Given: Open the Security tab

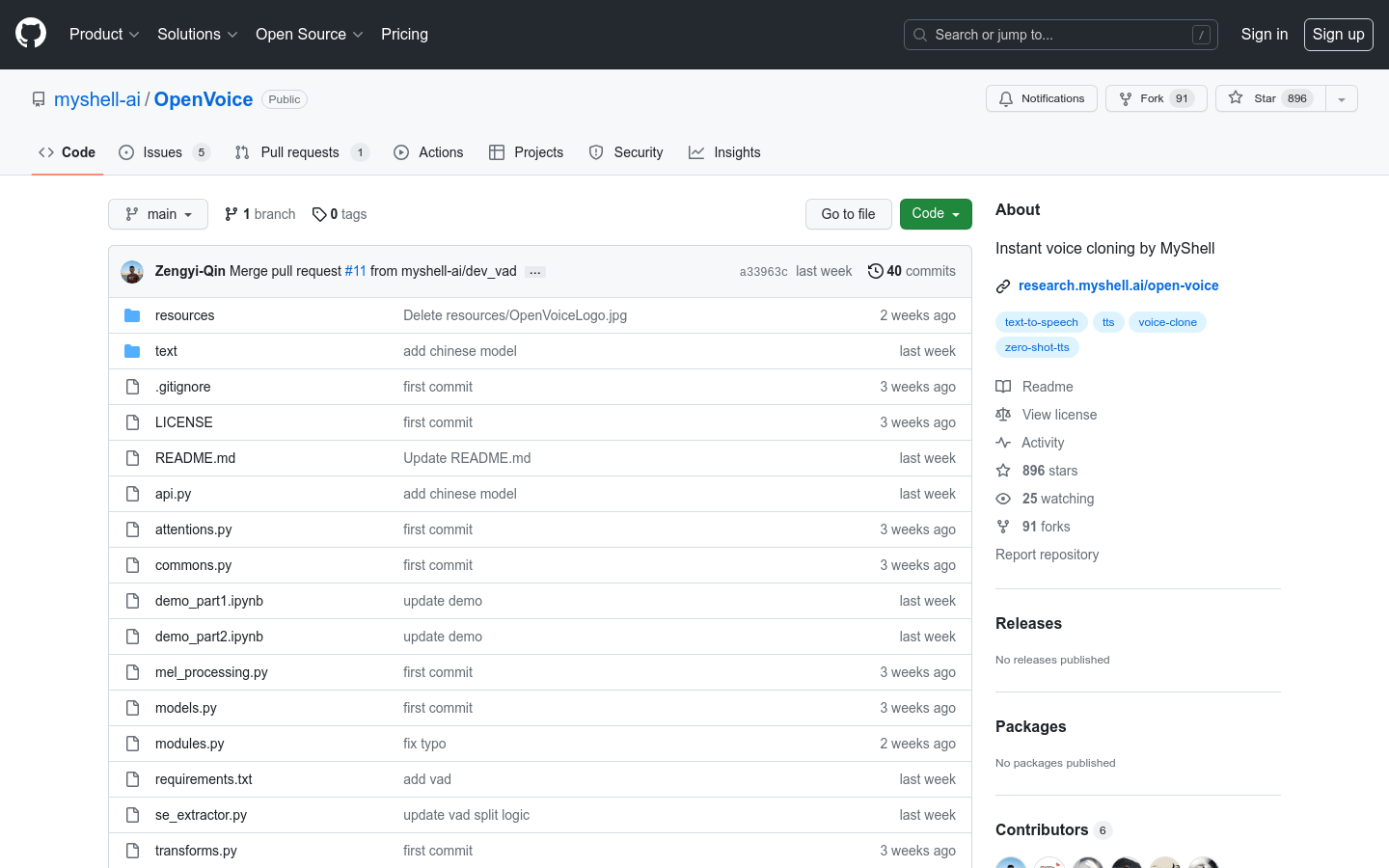Looking at the screenshot, I should tap(626, 152).
